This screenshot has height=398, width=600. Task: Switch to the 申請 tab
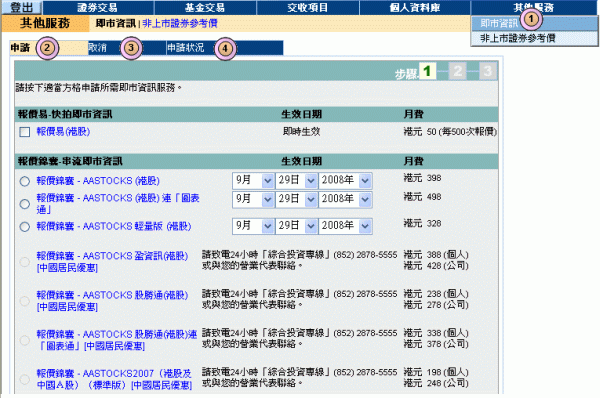pos(49,48)
